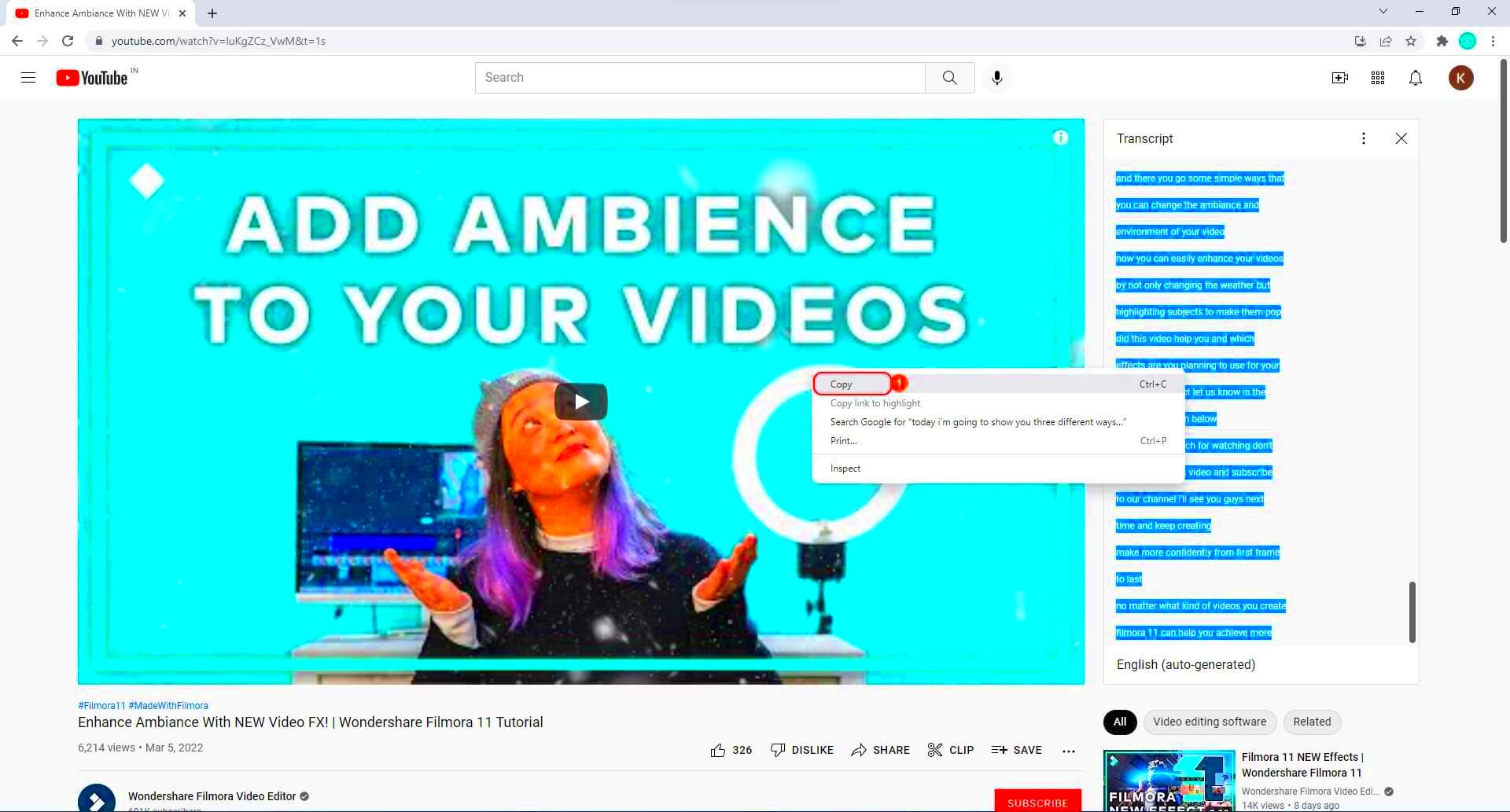Open a new browser tab with the plus
1510x812 pixels.
tap(212, 13)
